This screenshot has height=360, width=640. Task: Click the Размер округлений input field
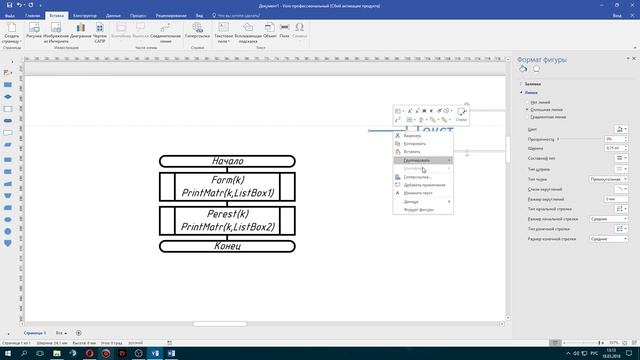coord(616,199)
